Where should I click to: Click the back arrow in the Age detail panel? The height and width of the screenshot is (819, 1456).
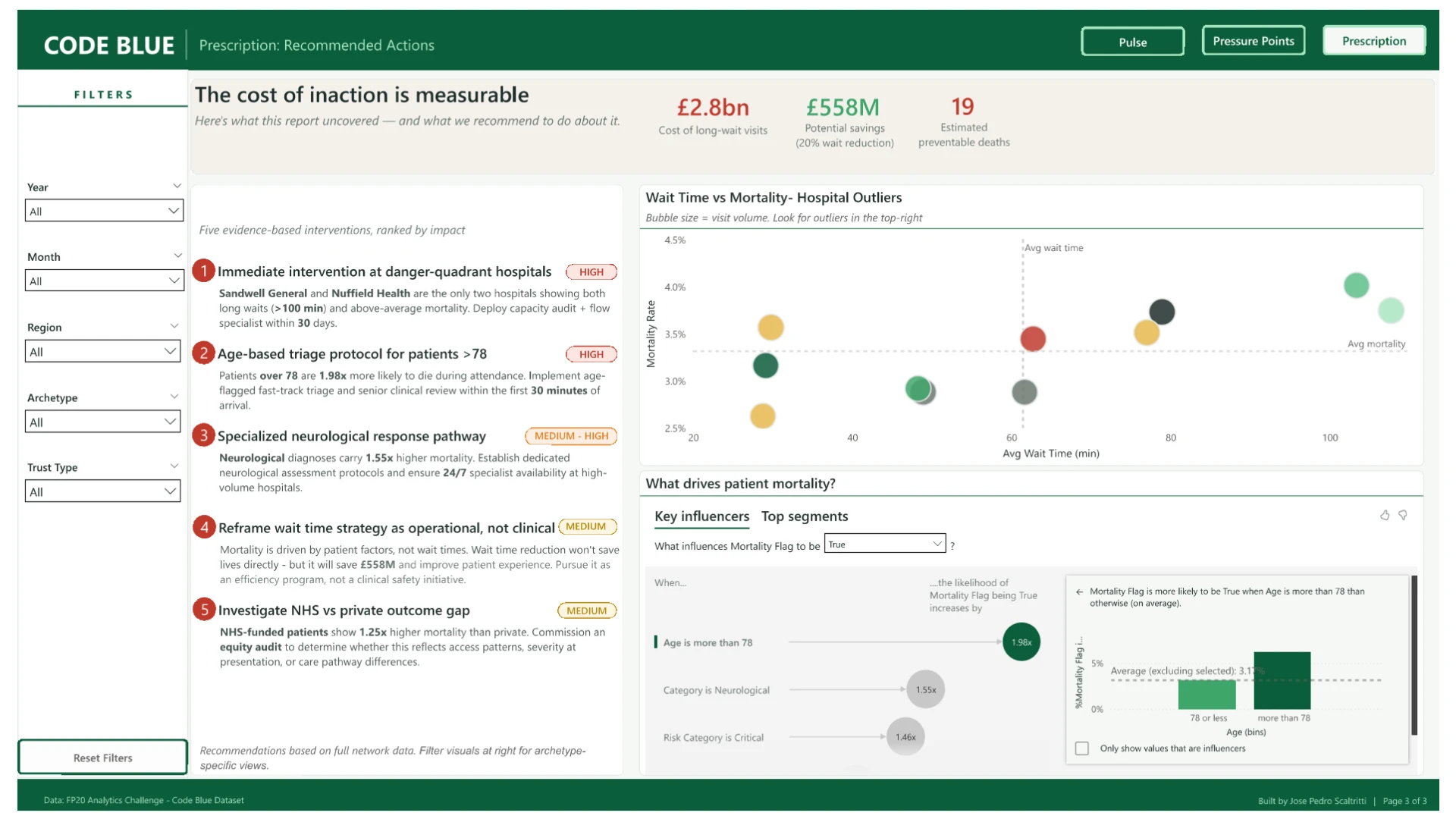tap(1079, 591)
